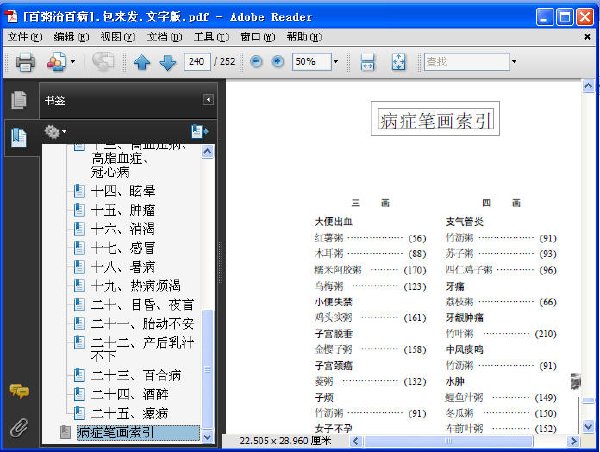This screenshot has width=600, height=452.
Task: Open the collaboration tools icon
Action: pos(56,62)
